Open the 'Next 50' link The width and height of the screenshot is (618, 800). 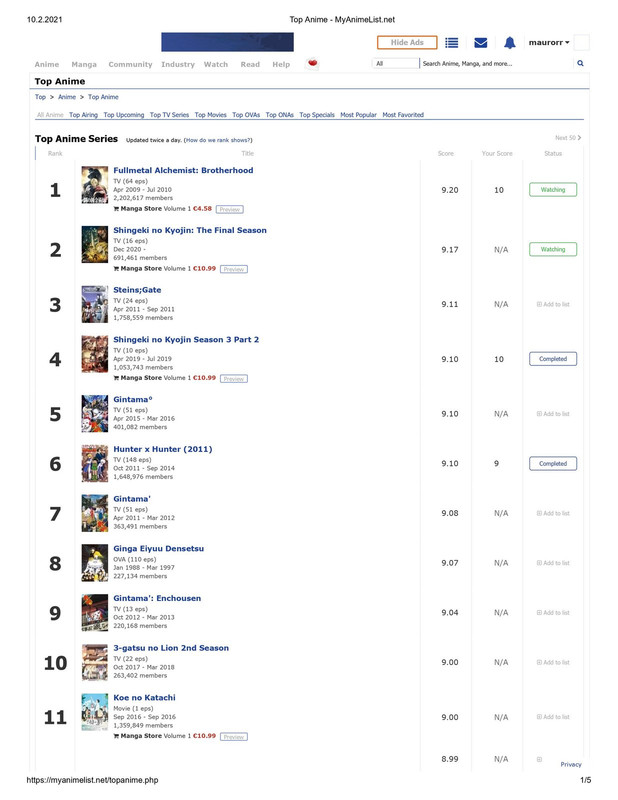(x=568, y=138)
